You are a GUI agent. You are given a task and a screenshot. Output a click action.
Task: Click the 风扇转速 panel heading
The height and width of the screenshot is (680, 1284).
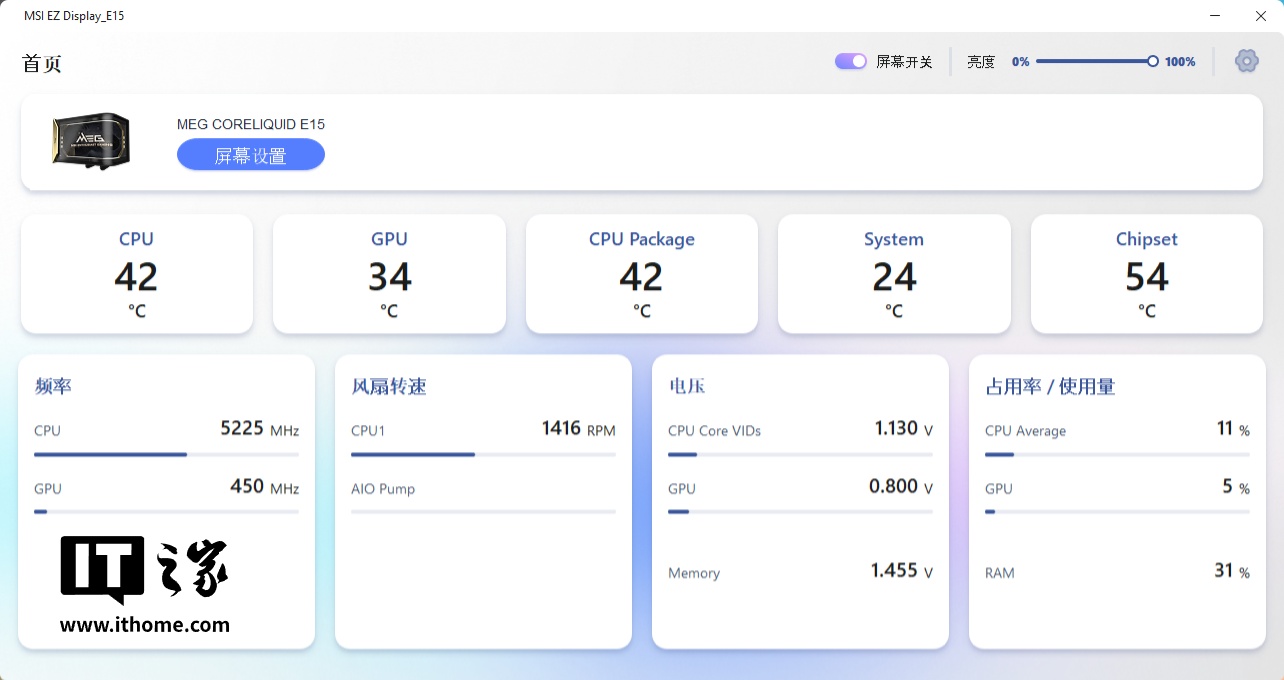[389, 386]
